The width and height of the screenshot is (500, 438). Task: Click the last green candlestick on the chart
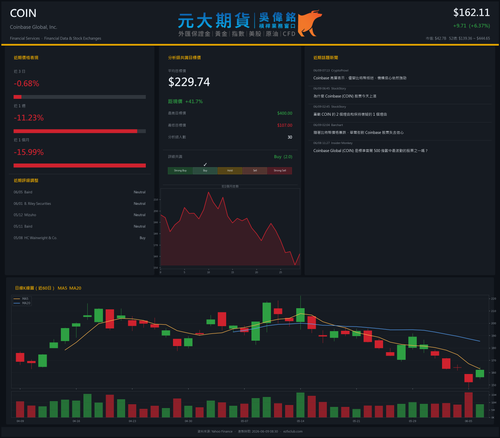tap(480, 373)
